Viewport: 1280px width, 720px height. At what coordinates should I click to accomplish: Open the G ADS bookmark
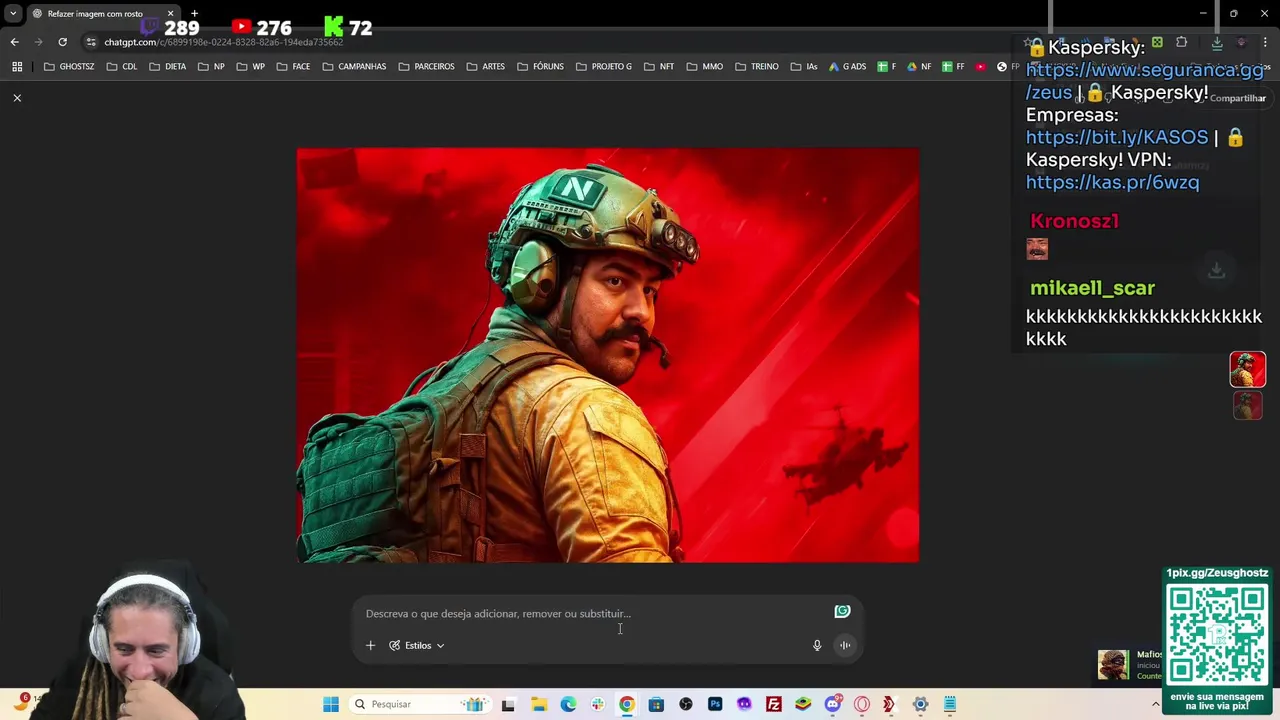pyautogui.click(x=847, y=67)
